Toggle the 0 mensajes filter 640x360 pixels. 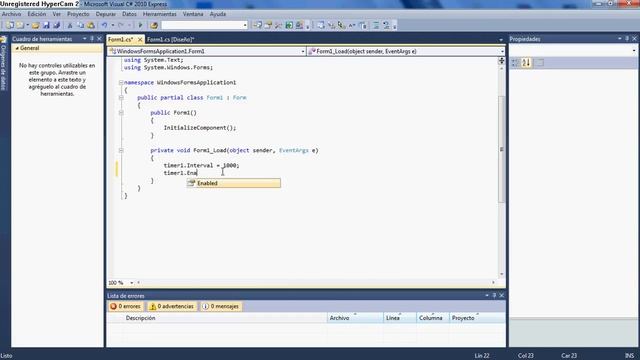point(221,306)
